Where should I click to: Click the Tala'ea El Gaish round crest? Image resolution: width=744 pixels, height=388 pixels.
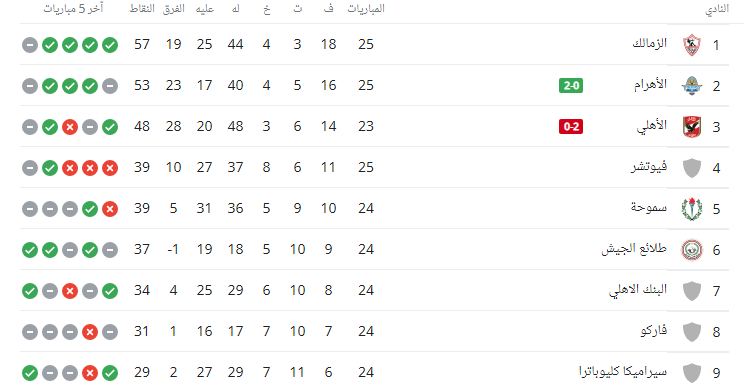(692, 250)
